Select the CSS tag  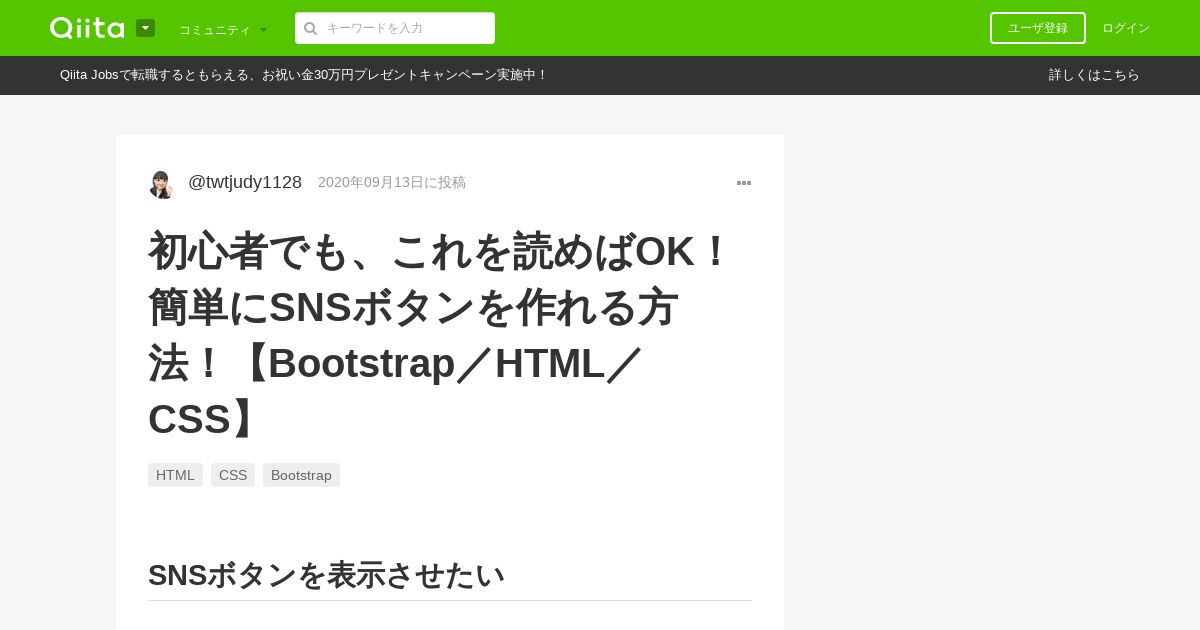click(x=233, y=475)
